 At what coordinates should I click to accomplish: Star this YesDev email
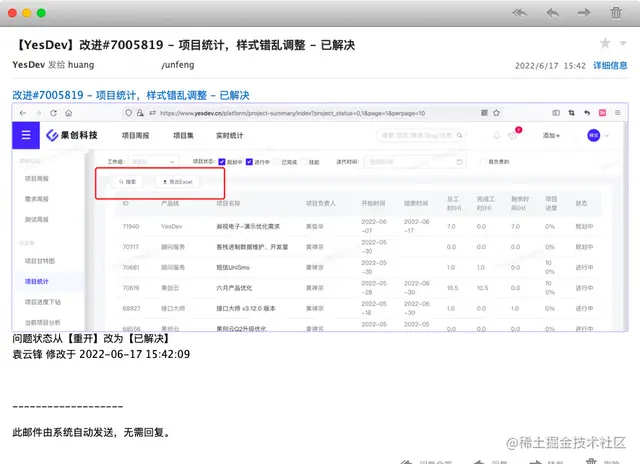(x=605, y=43)
